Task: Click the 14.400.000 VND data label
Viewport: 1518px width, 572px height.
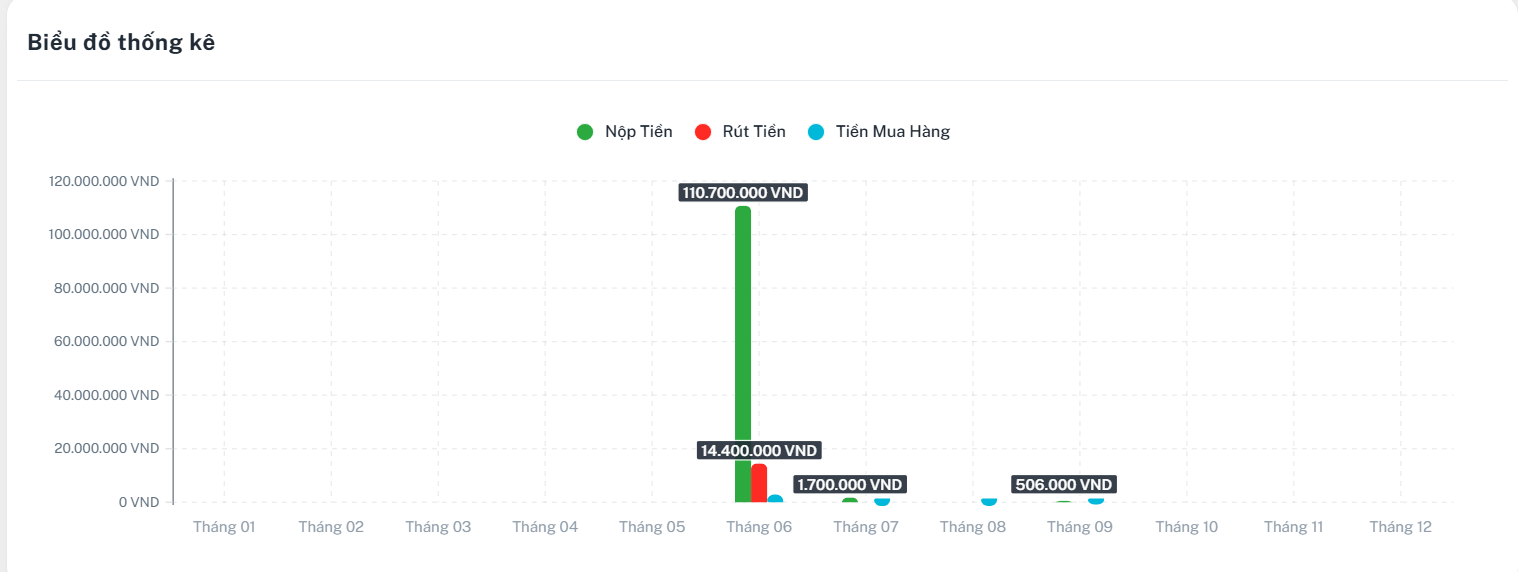Action: [x=759, y=451]
